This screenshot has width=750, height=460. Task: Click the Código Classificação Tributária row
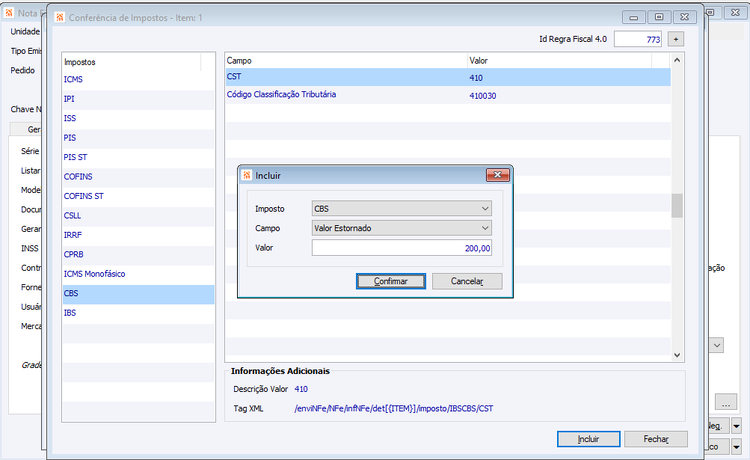click(x=448, y=95)
